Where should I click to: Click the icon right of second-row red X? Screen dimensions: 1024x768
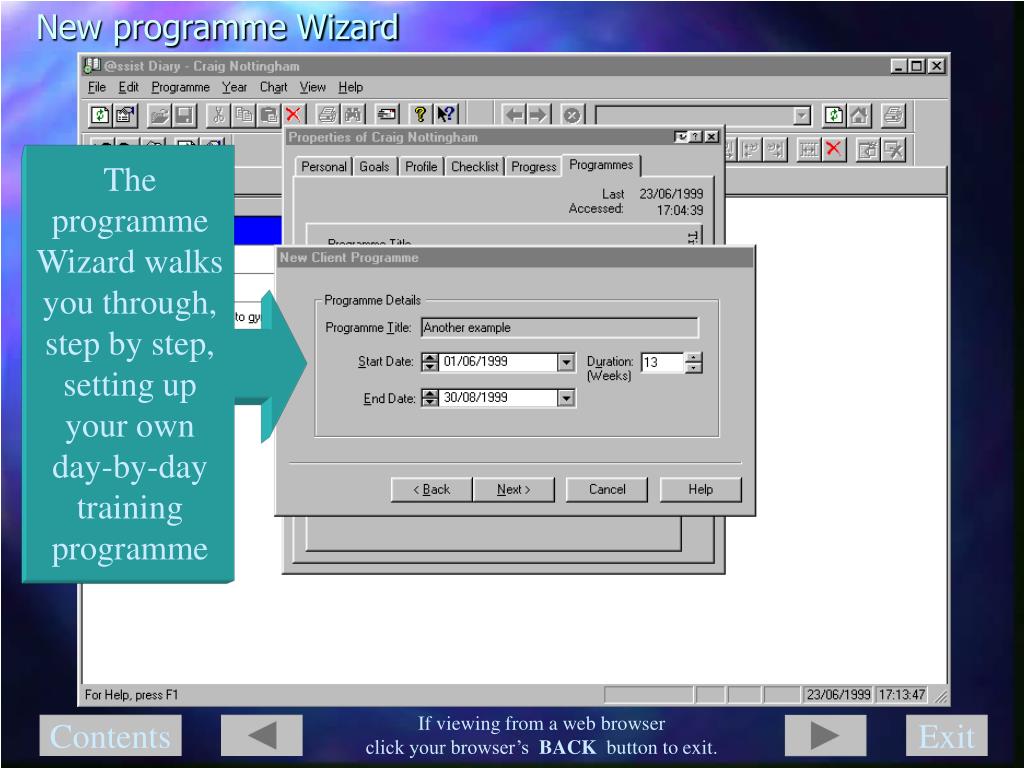click(868, 150)
